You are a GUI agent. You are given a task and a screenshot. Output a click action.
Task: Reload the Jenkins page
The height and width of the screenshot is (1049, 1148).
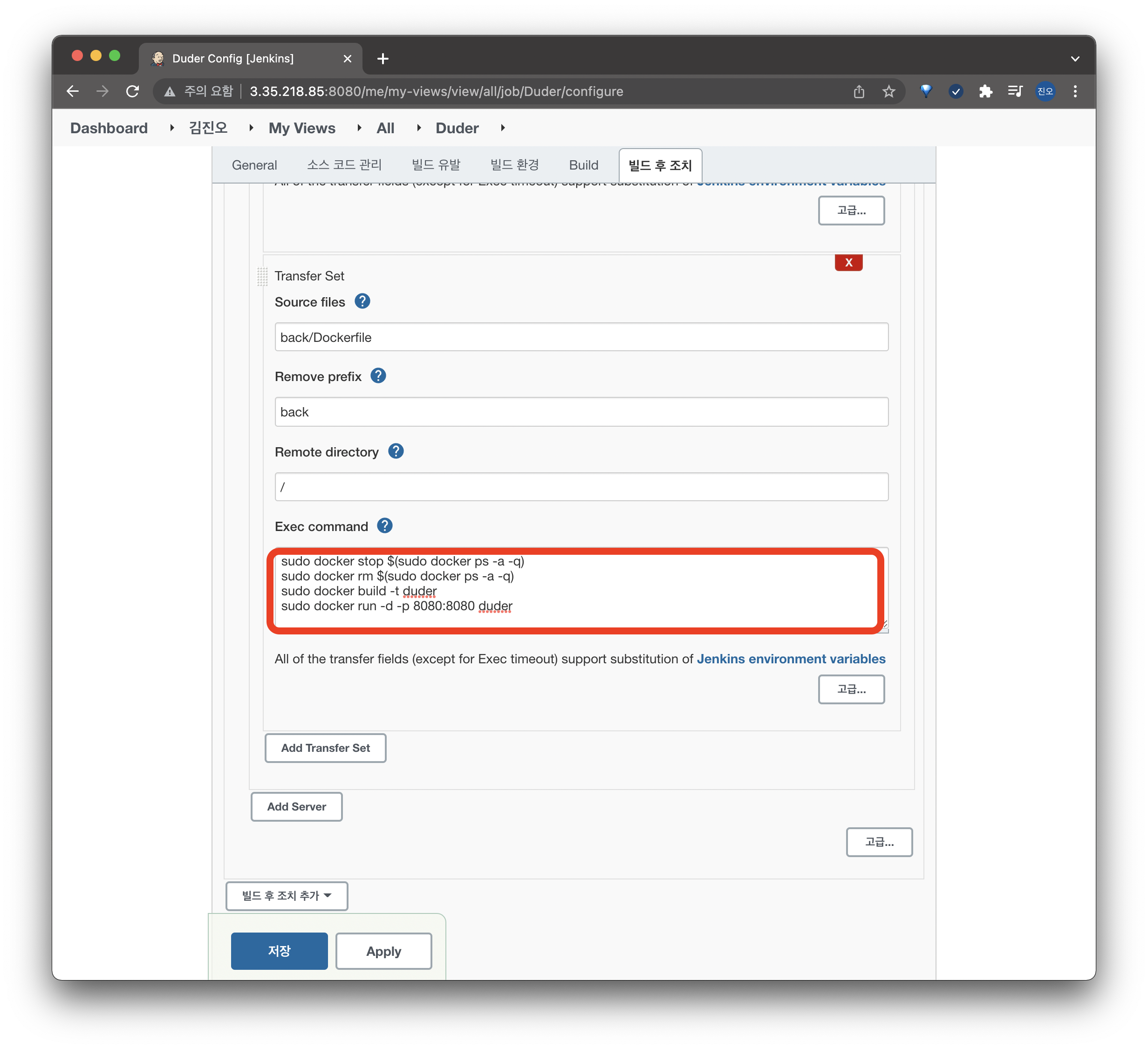pos(133,91)
